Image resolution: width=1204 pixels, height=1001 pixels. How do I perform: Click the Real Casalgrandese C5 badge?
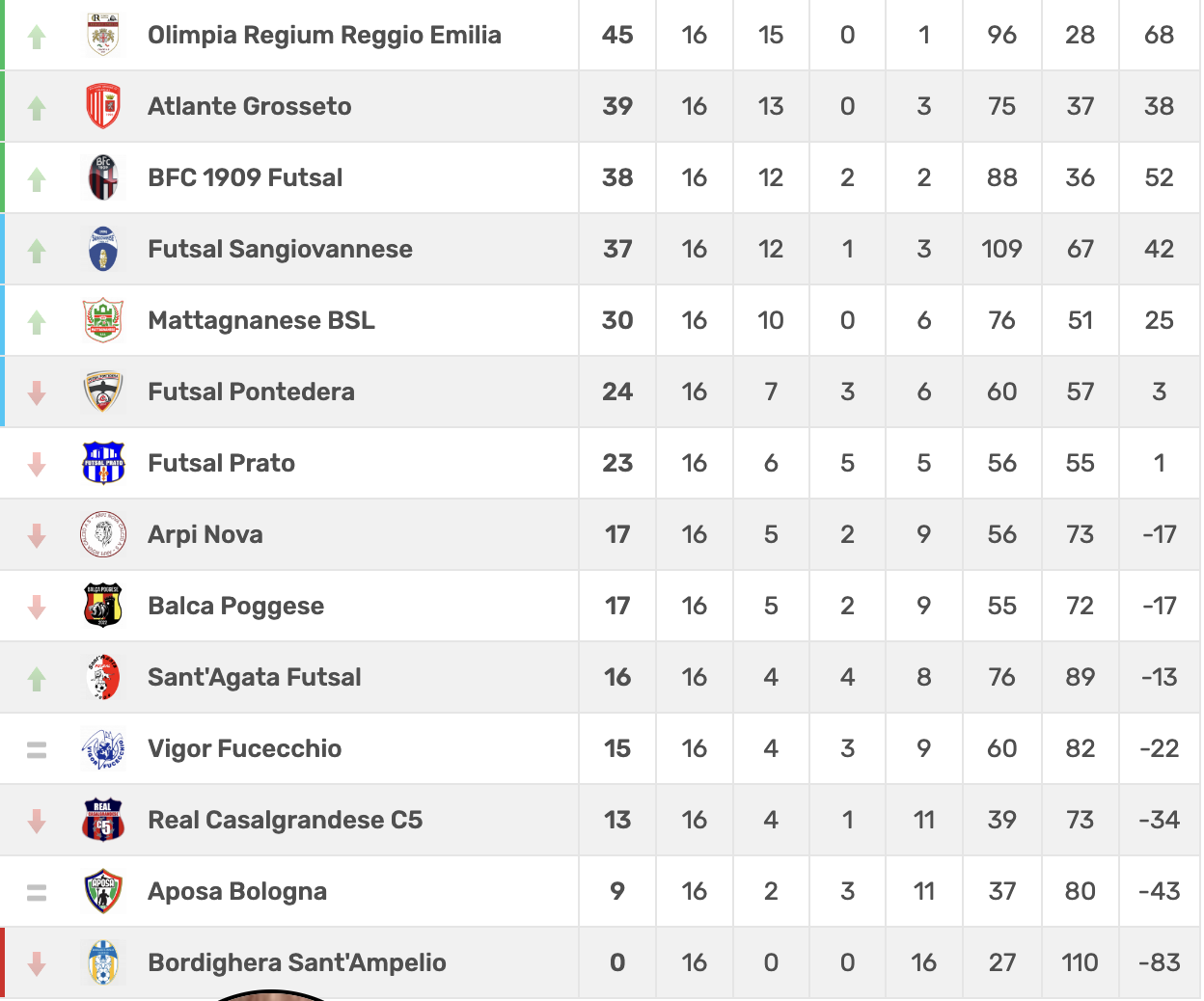click(x=103, y=820)
